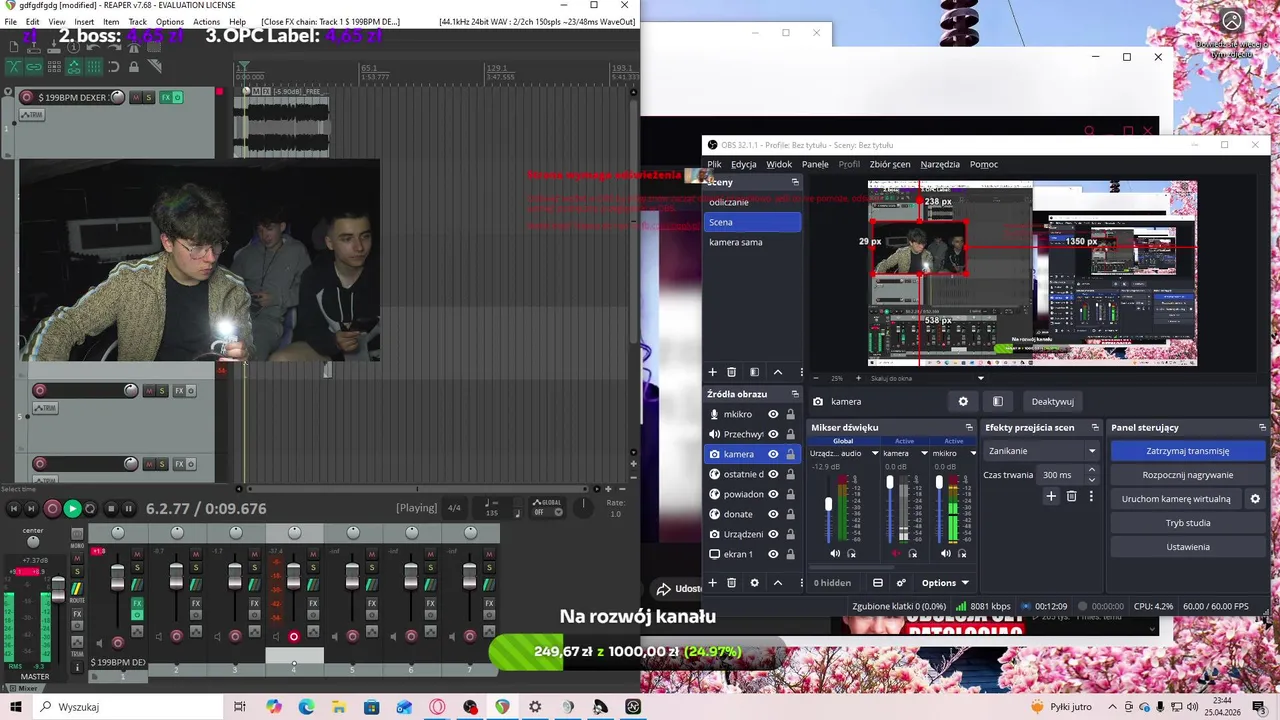
Task: Hide the kamera source with eye icon
Action: [x=773, y=454]
